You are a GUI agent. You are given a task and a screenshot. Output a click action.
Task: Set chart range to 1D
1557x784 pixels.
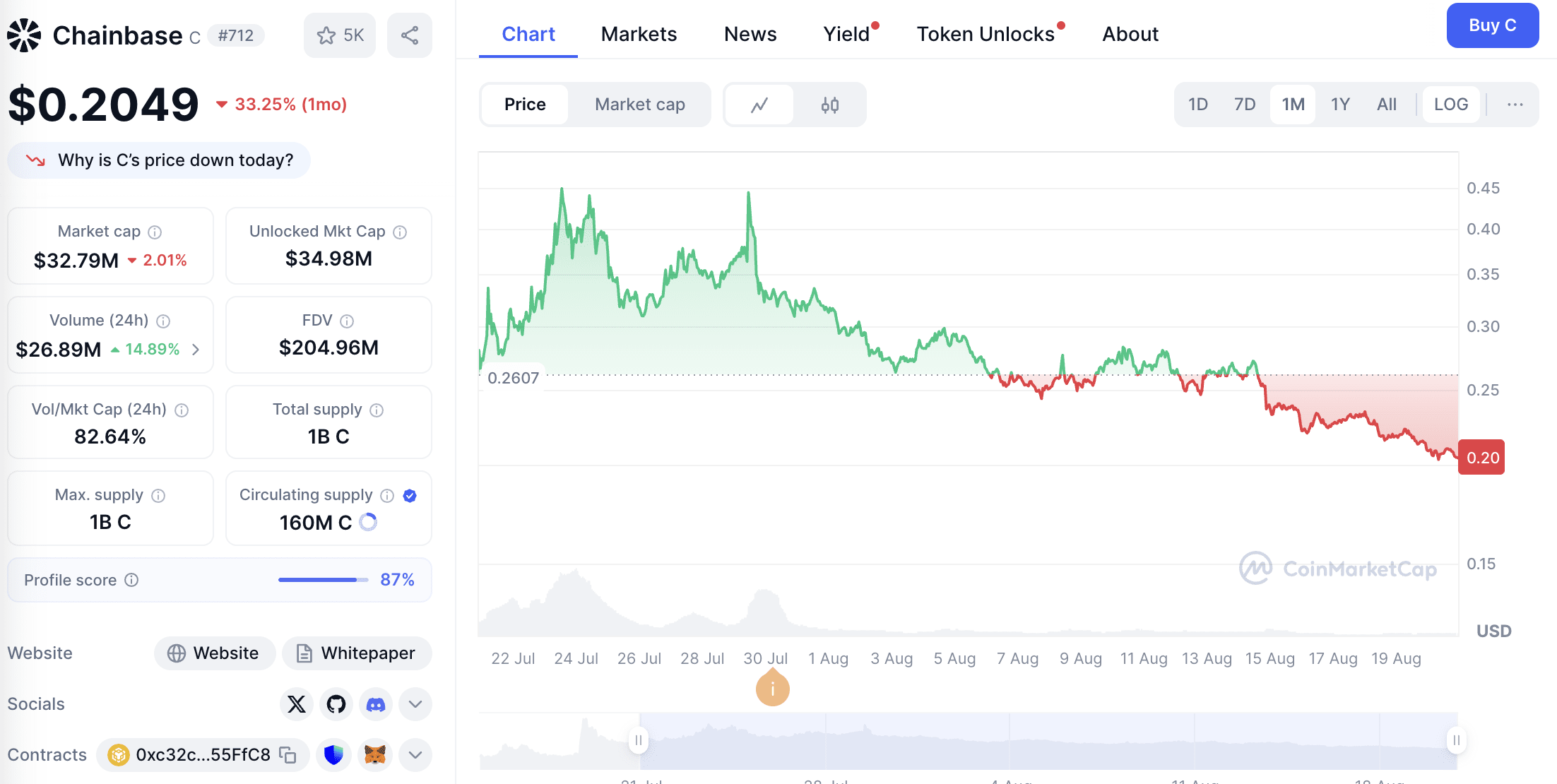tap(1198, 105)
